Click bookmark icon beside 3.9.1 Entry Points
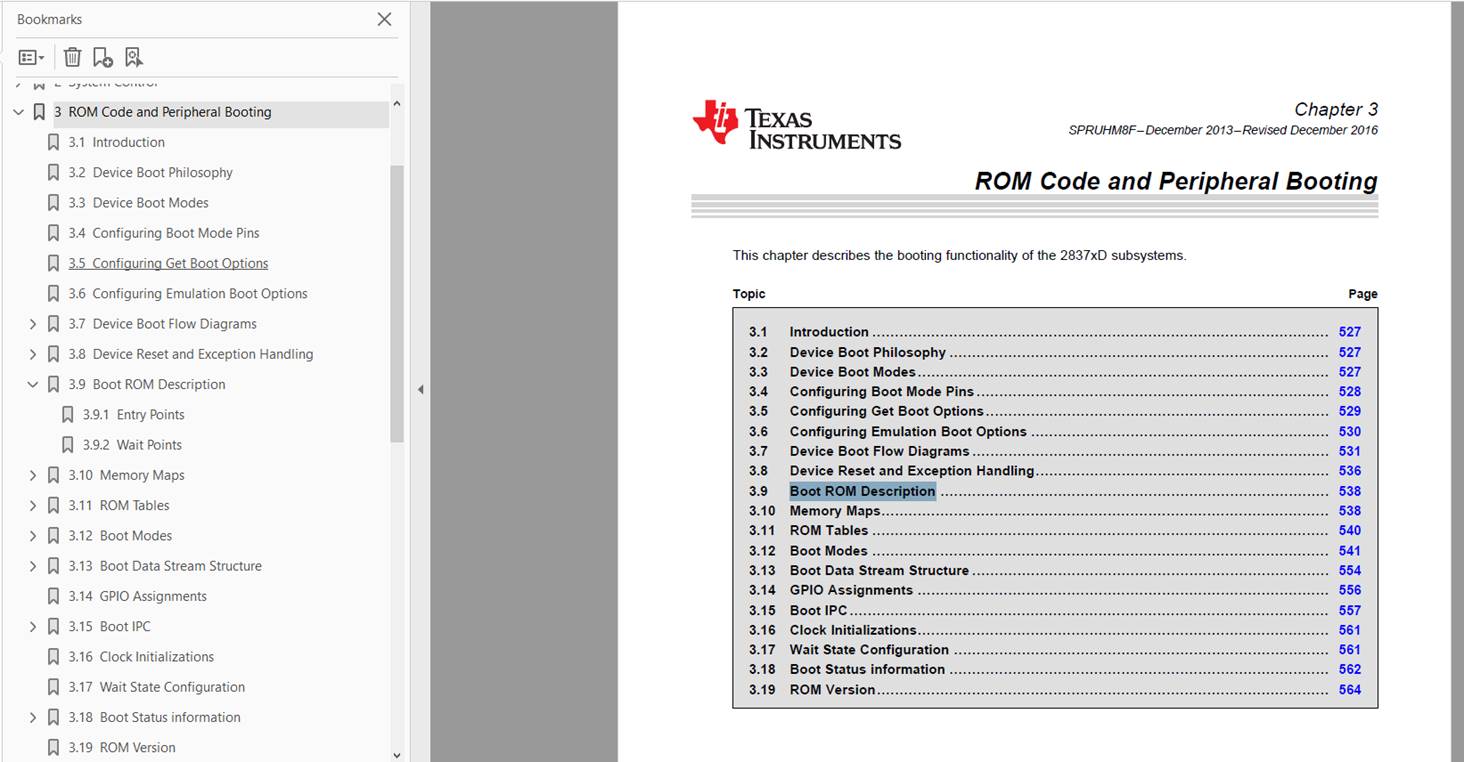This screenshot has height=762, width=1464. (x=68, y=414)
